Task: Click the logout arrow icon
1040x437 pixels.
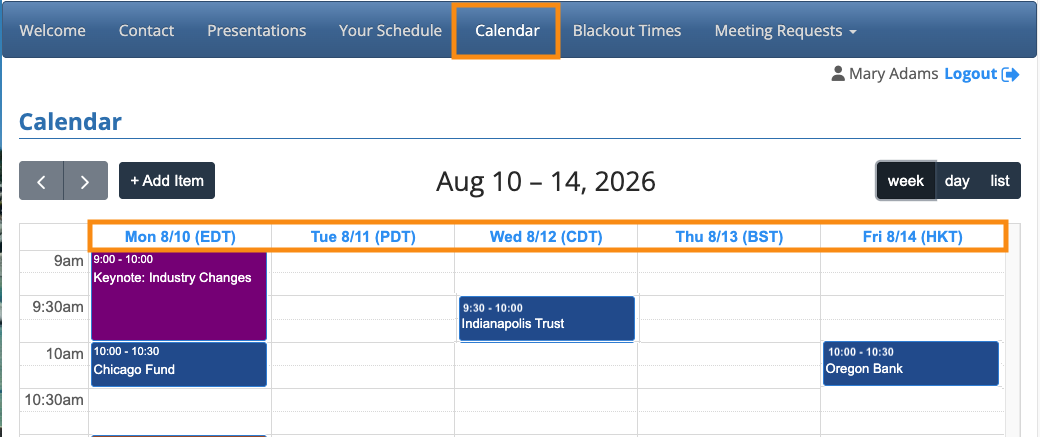Action: [x=1011, y=74]
